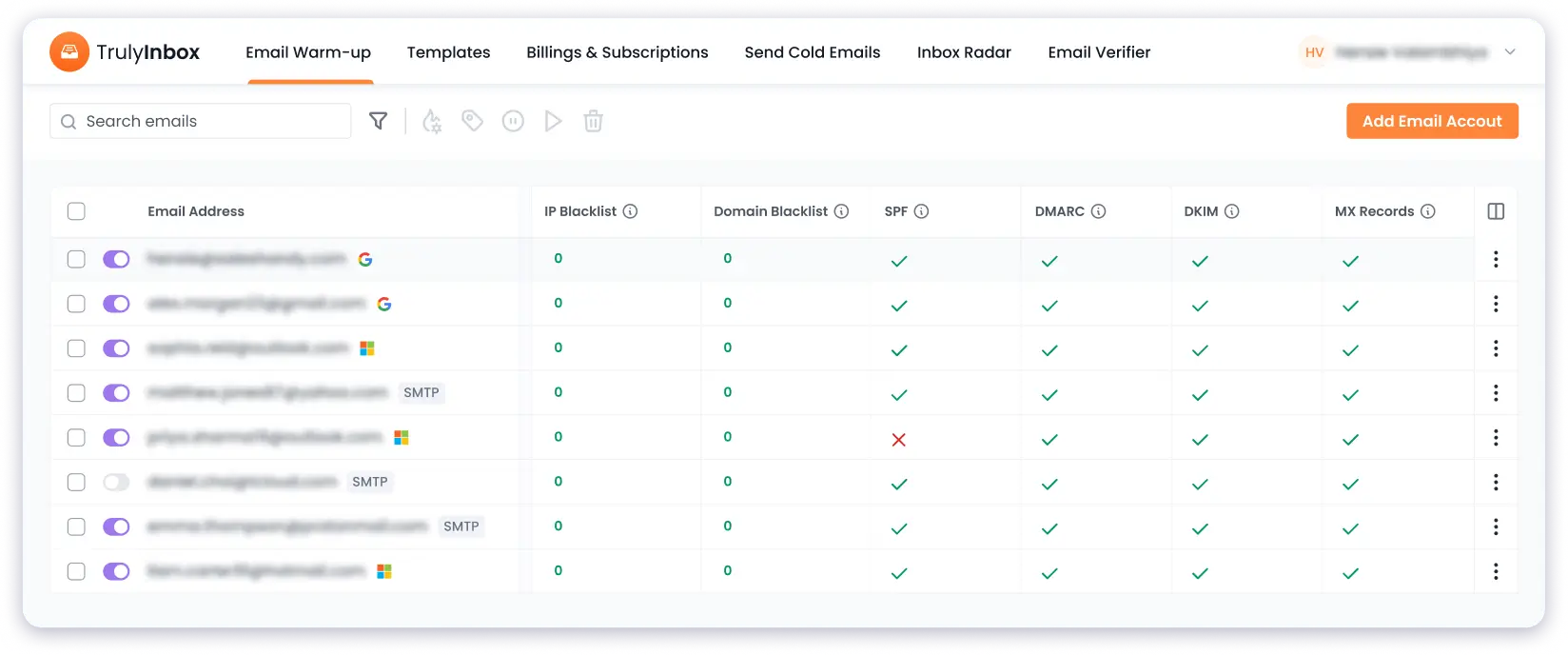This screenshot has height=655, width=1568.
Task: Click the HV user avatar
Action: click(x=1314, y=52)
